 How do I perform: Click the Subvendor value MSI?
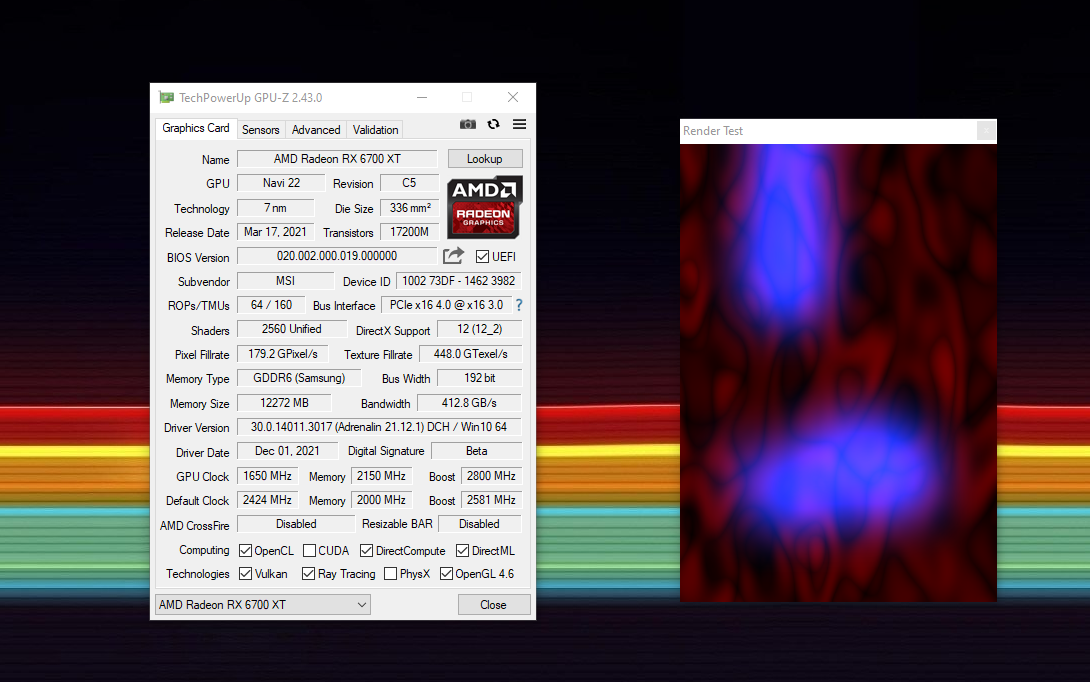[286, 281]
